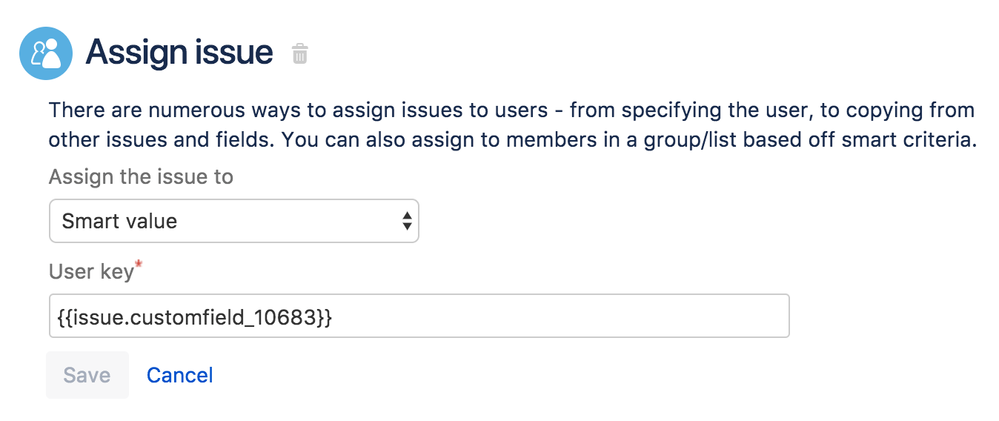
Task: Select the 'Assign issue' heading
Action: 179,52
